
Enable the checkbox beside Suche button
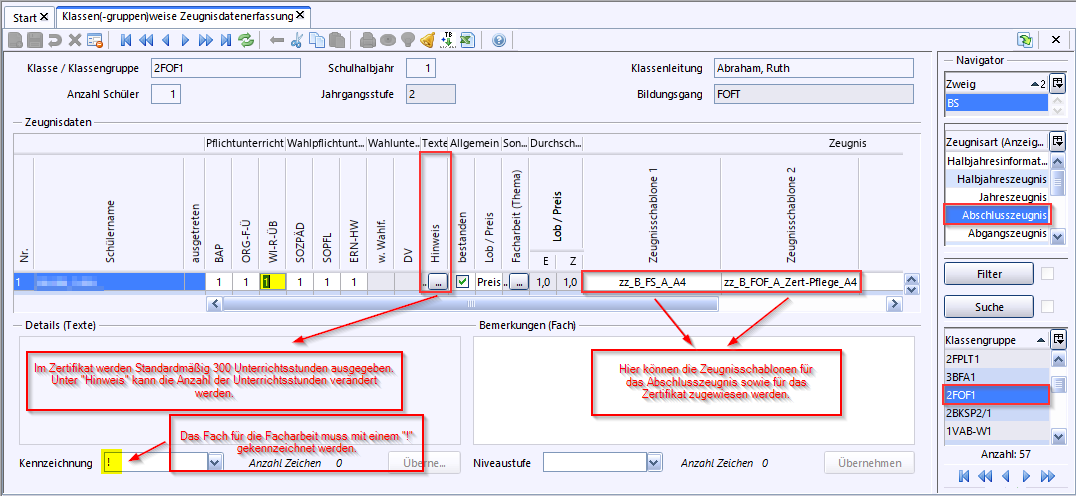coord(1047,306)
